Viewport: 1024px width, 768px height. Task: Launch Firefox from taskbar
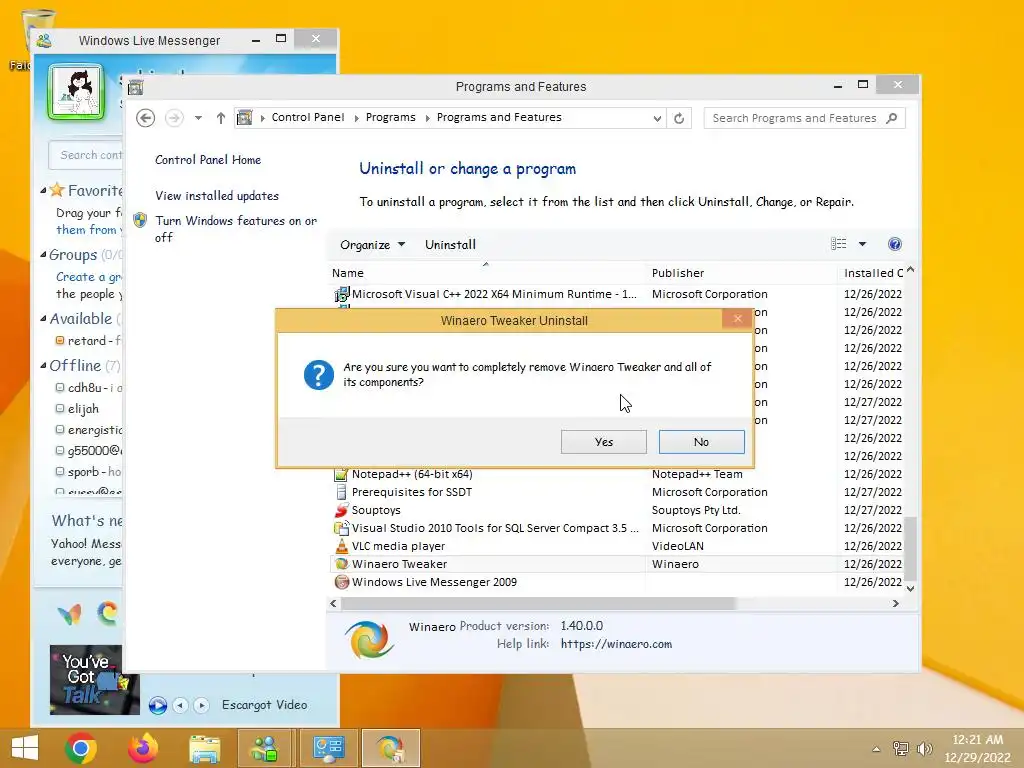tap(143, 748)
